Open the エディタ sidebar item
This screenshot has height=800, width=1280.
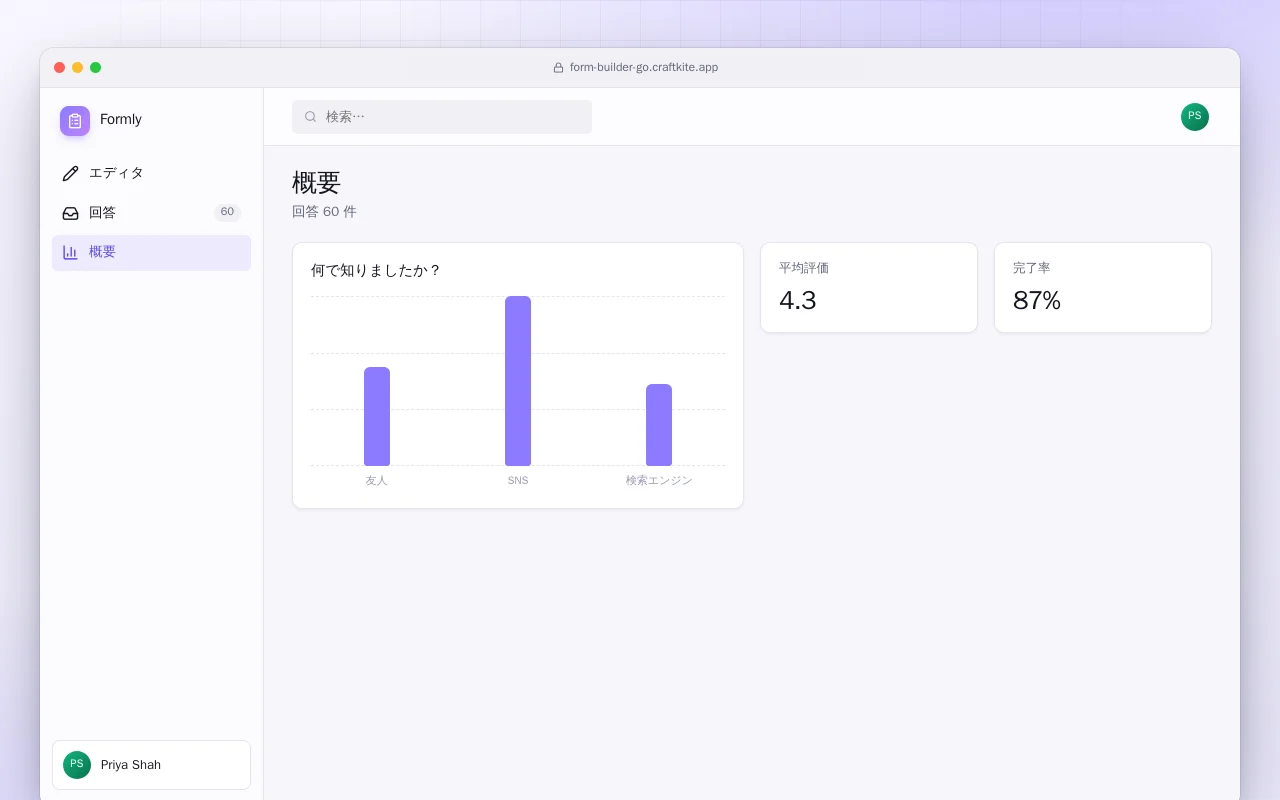(x=151, y=173)
